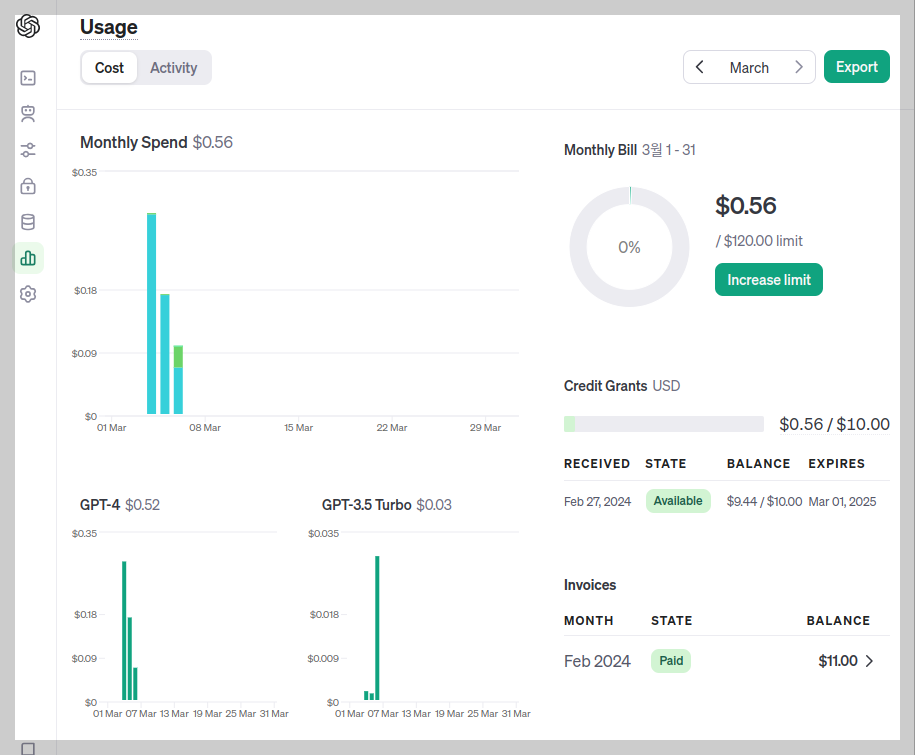The image size is (915, 755).
Task: Open the Assistants robot icon in sidebar
Action: 28,114
